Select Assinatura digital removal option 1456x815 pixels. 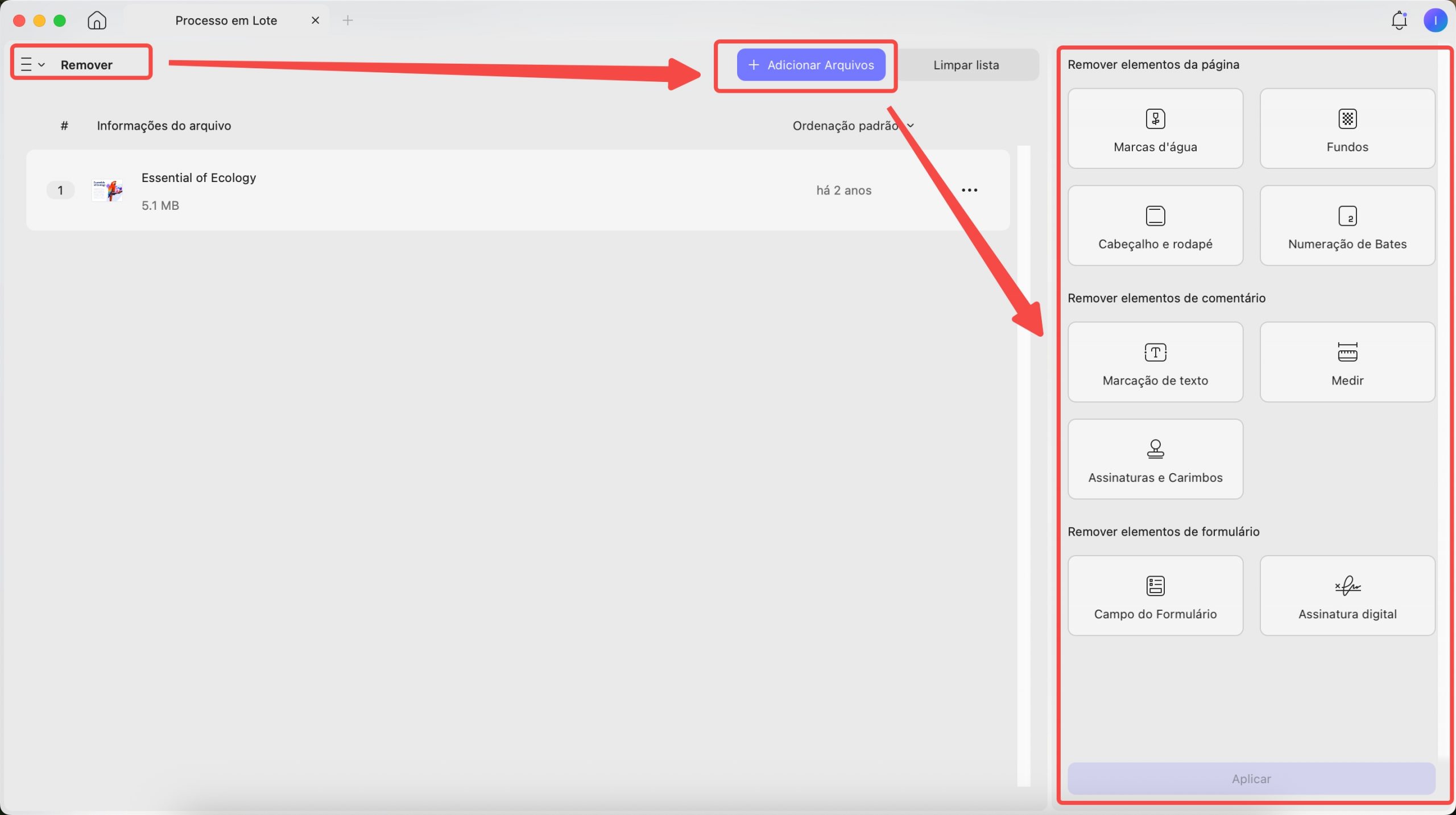coord(1347,595)
